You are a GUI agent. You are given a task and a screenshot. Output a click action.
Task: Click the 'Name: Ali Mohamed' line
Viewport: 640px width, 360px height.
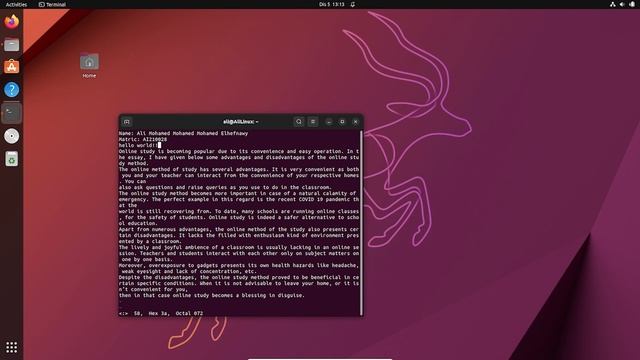tap(183, 133)
